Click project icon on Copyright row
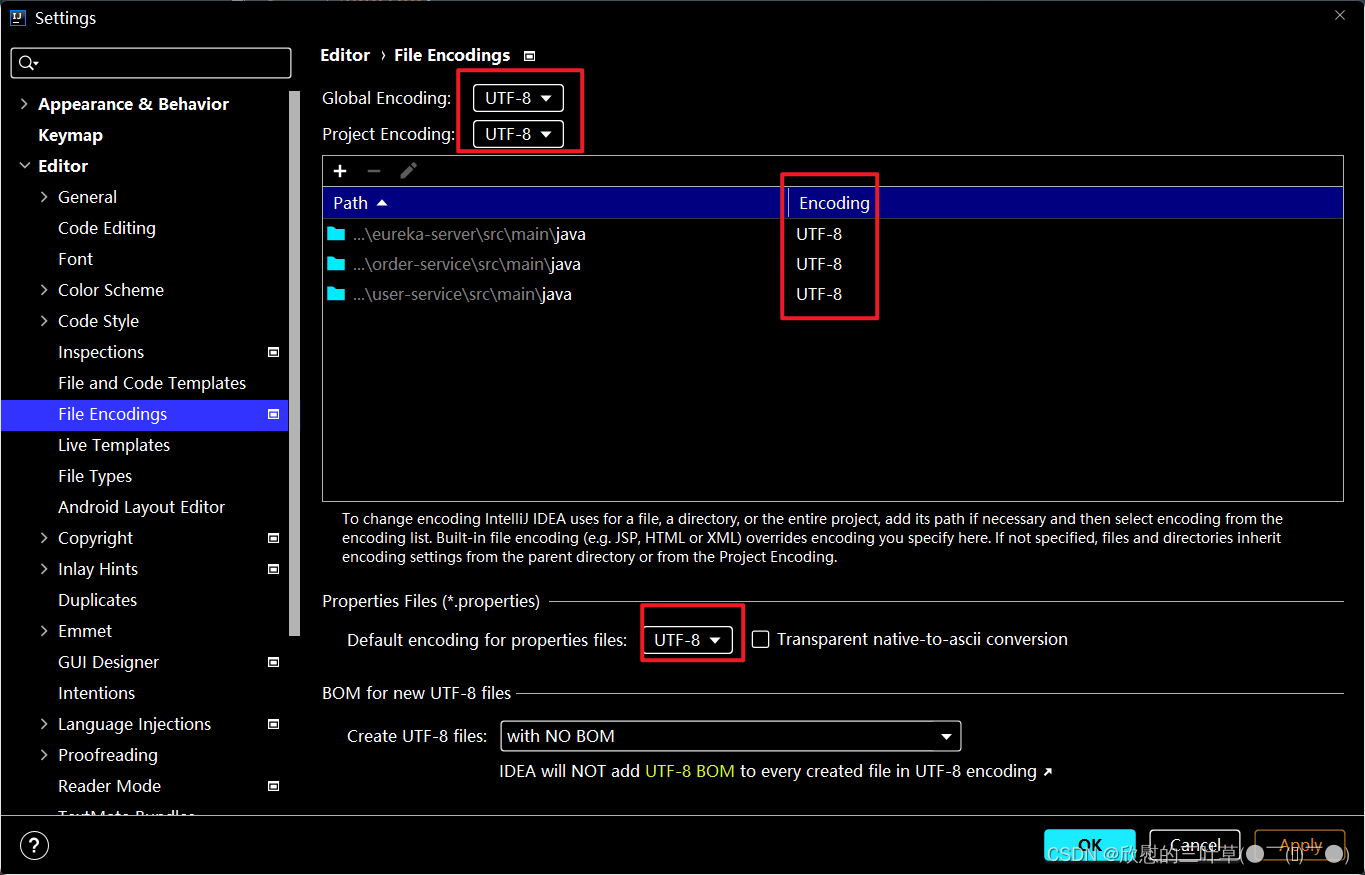This screenshot has width=1365, height=875. point(274,538)
